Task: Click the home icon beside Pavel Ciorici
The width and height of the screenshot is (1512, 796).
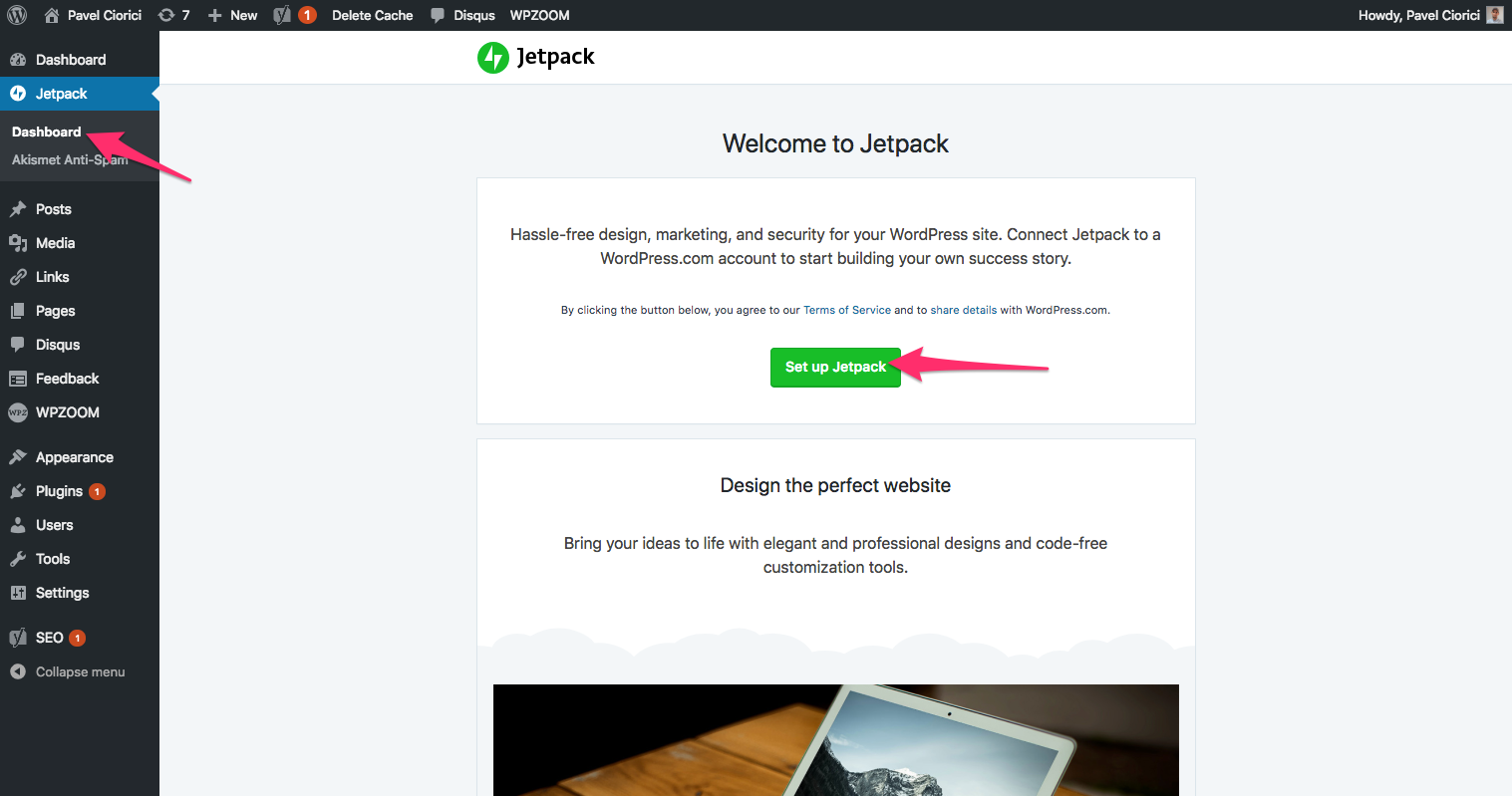Action: tap(52, 15)
